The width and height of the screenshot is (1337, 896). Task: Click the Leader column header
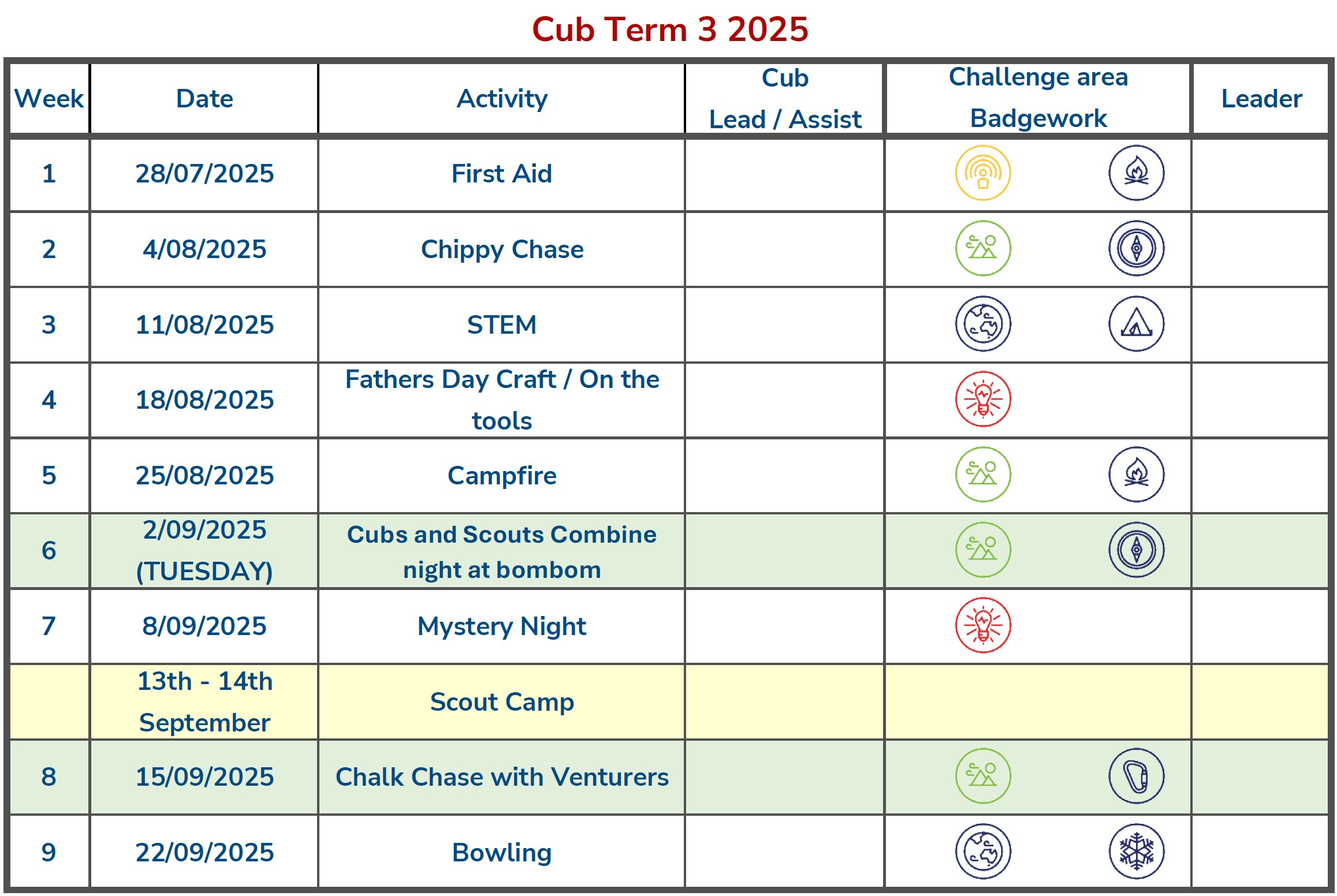[x=1260, y=99]
